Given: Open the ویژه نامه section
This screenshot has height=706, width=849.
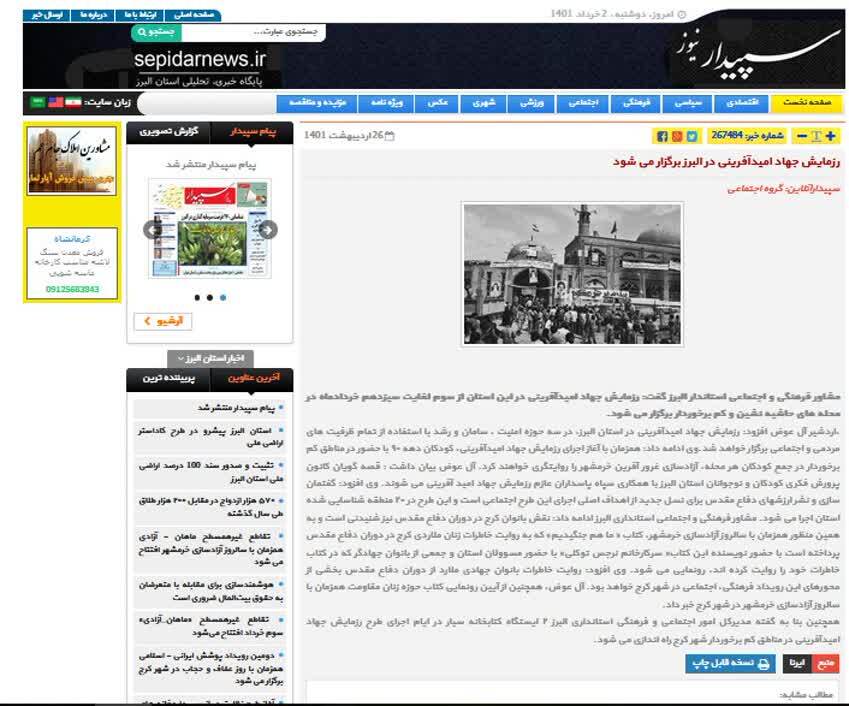Looking at the screenshot, I should (x=386, y=103).
